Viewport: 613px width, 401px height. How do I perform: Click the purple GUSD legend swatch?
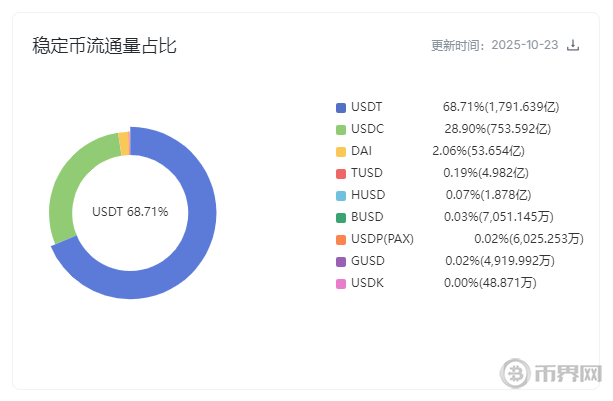tap(341, 261)
